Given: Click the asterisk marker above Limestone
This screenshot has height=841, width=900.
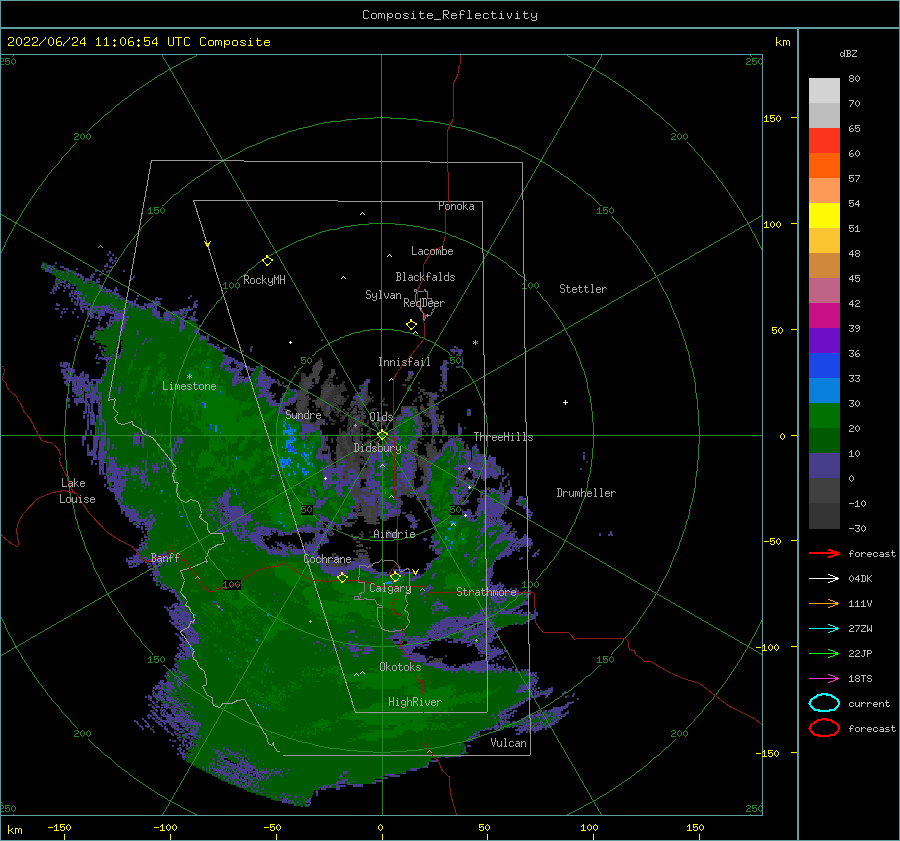Looking at the screenshot, I should click(189, 377).
